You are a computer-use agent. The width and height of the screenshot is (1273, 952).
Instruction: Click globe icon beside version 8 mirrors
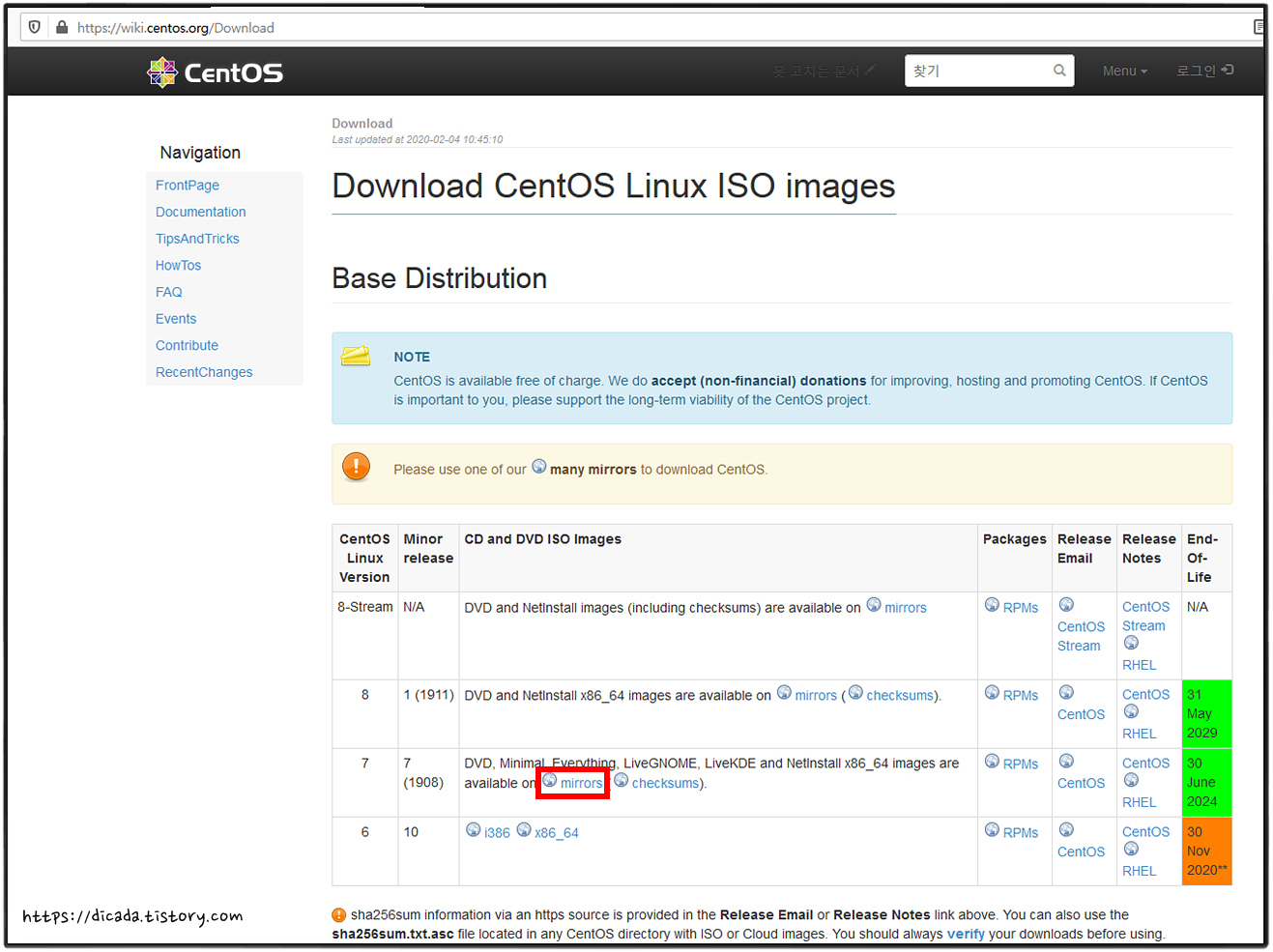tap(784, 692)
